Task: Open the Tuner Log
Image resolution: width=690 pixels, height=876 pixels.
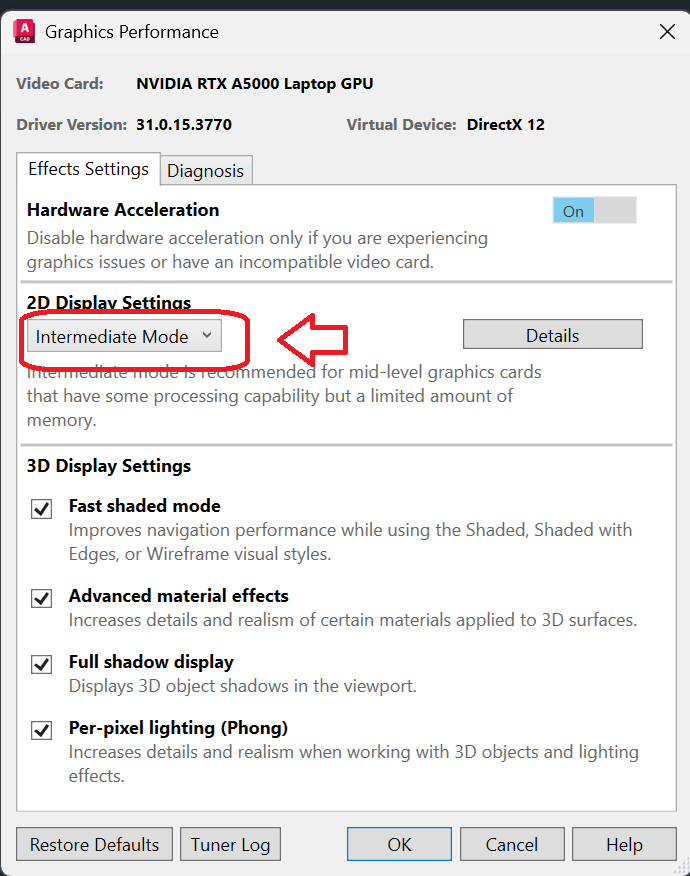Action: click(230, 844)
